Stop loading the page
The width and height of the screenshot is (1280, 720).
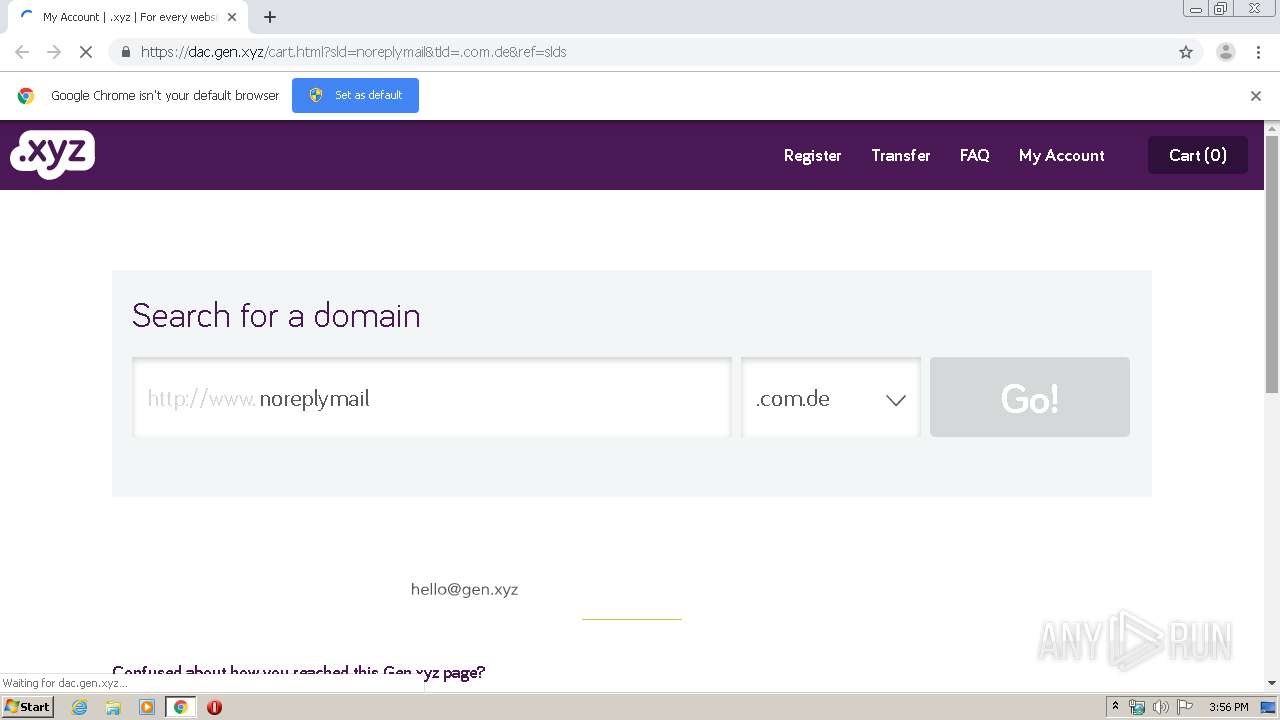[86, 52]
